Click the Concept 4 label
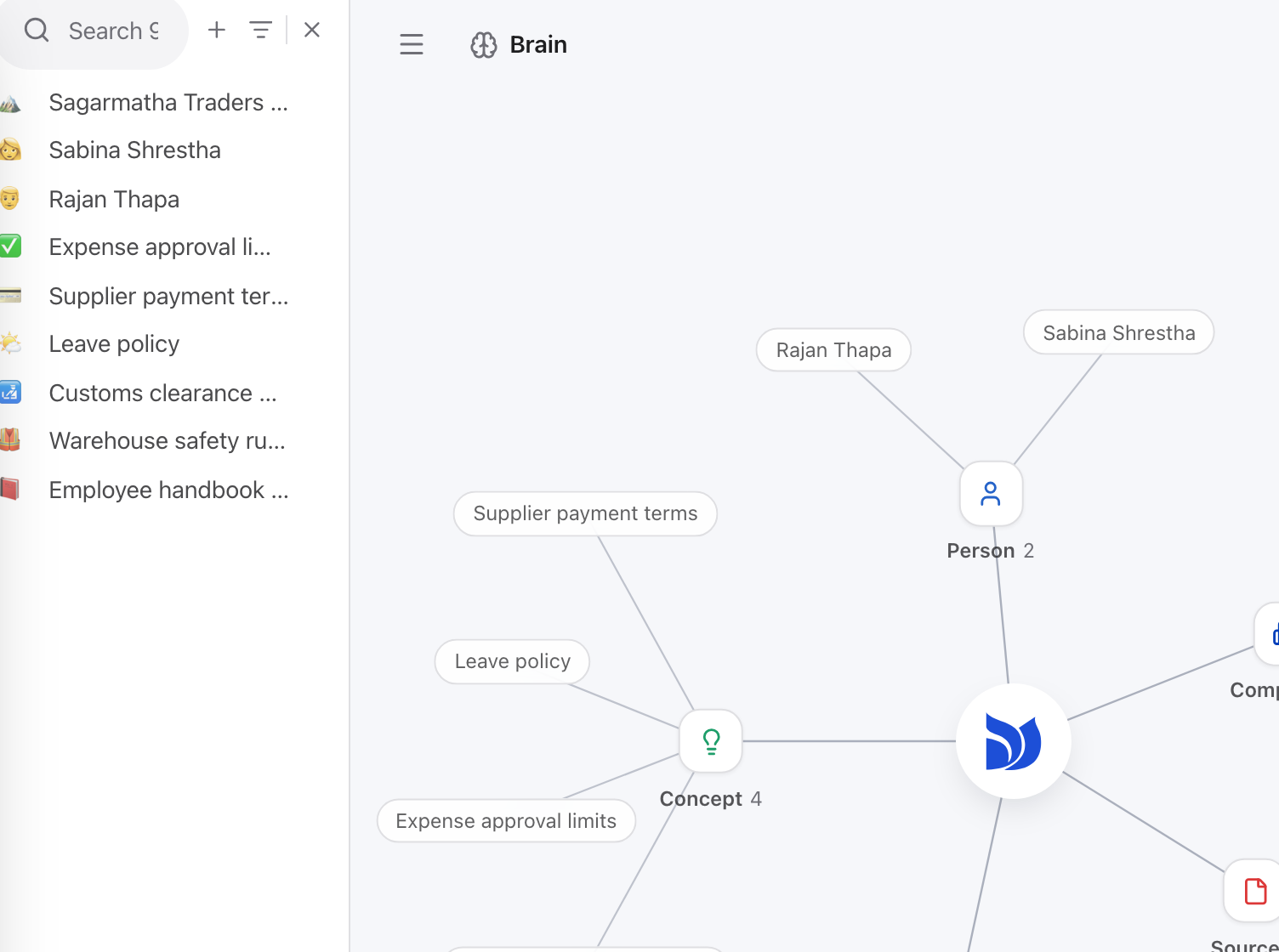The height and width of the screenshot is (952, 1279). point(711,799)
